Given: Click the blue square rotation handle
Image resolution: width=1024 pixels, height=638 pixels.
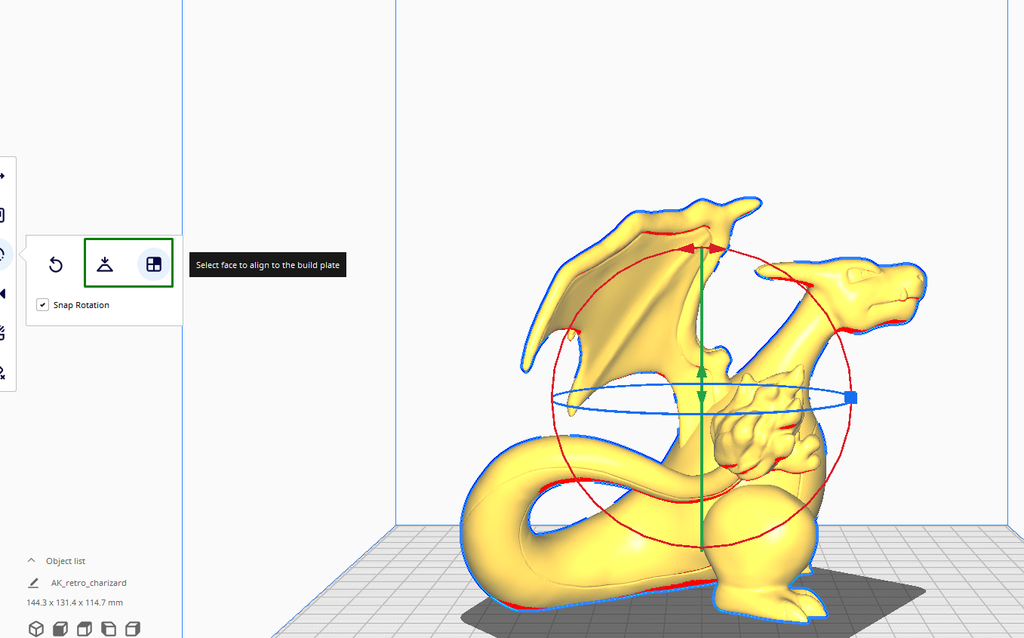Looking at the screenshot, I should [851, 397].
